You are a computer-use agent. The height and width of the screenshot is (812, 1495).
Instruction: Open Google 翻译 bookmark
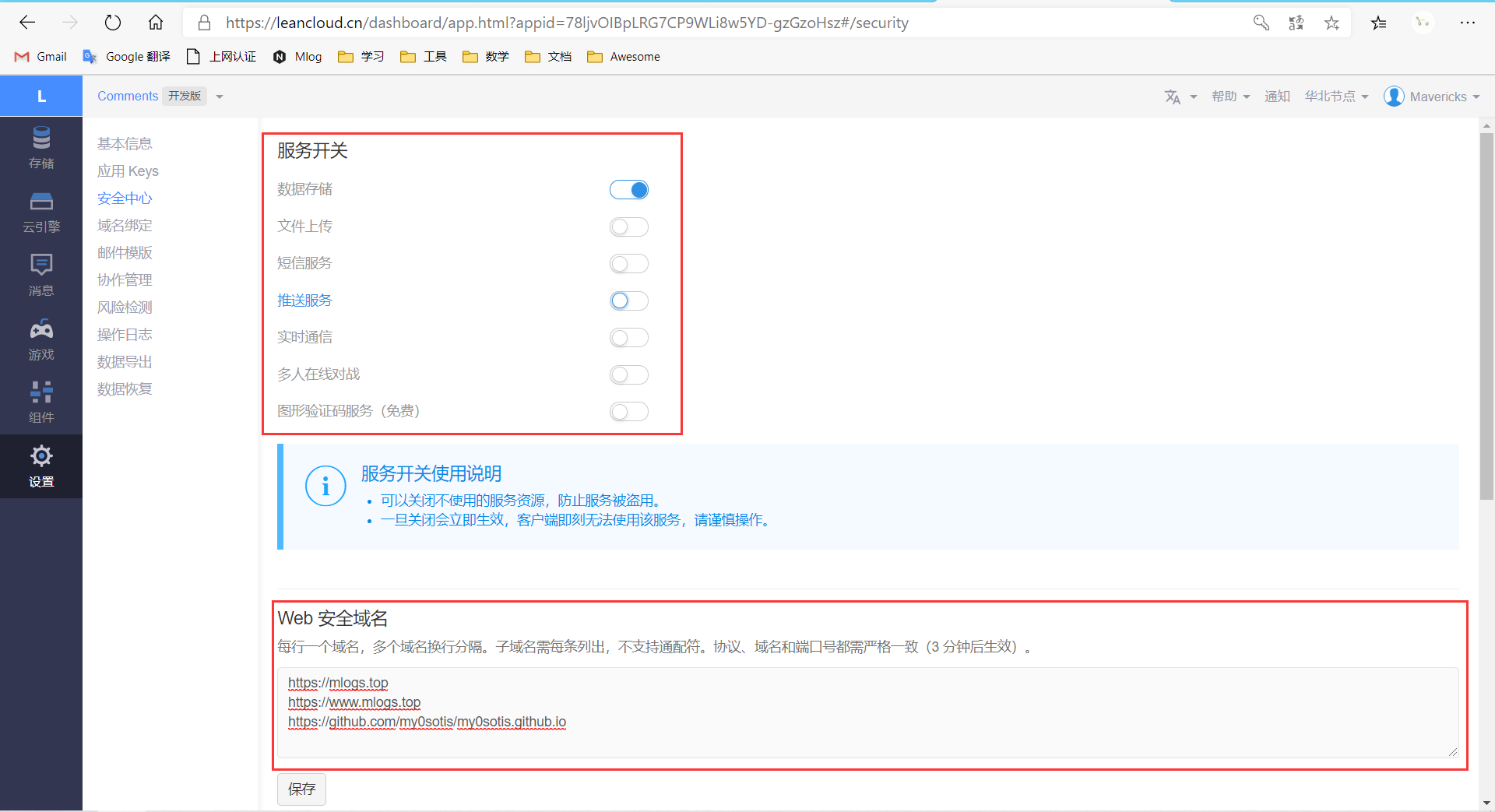(126, 57)
